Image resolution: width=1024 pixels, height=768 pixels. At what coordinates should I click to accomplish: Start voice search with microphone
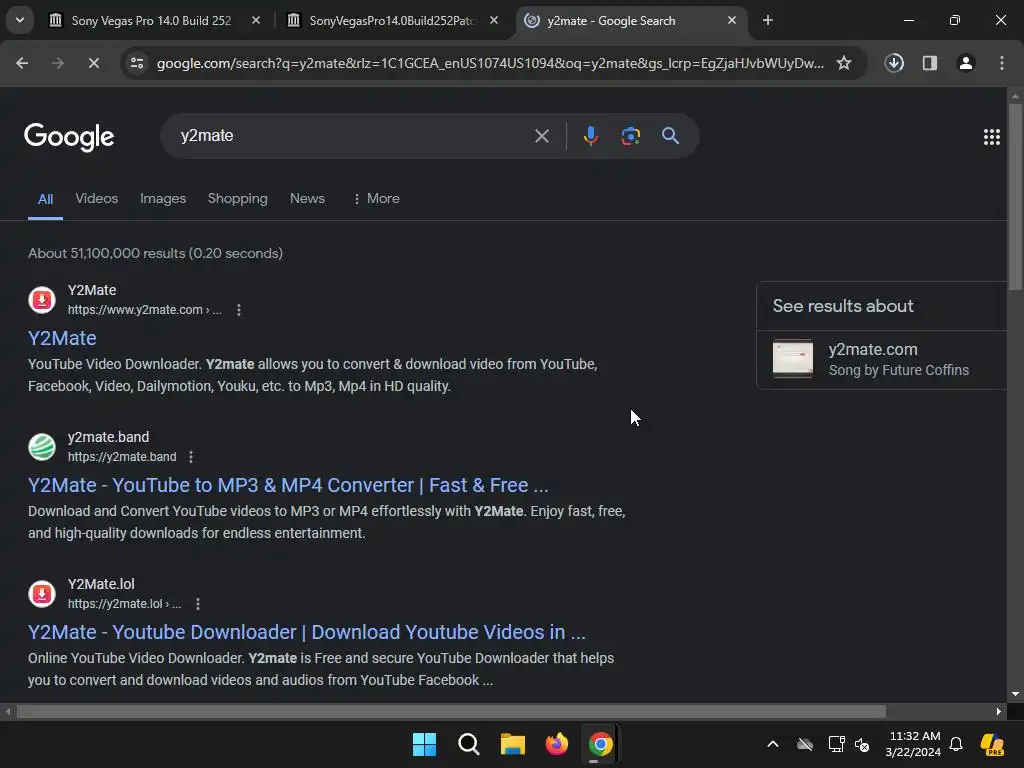click(x=590, y=136)
